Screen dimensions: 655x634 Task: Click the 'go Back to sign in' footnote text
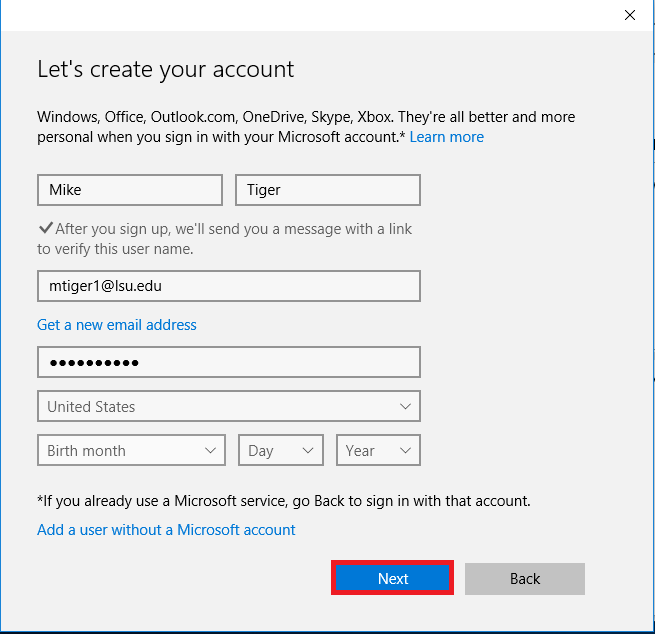coord(284,501)
